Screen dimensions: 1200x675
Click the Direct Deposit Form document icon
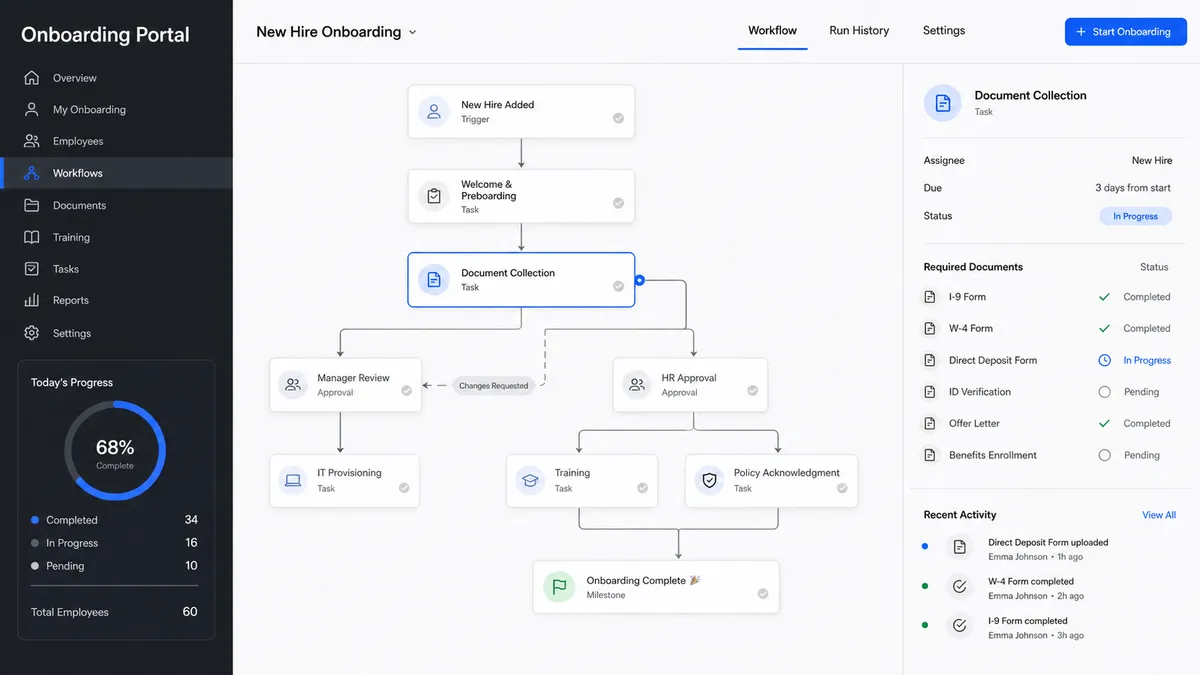(930, 360)
